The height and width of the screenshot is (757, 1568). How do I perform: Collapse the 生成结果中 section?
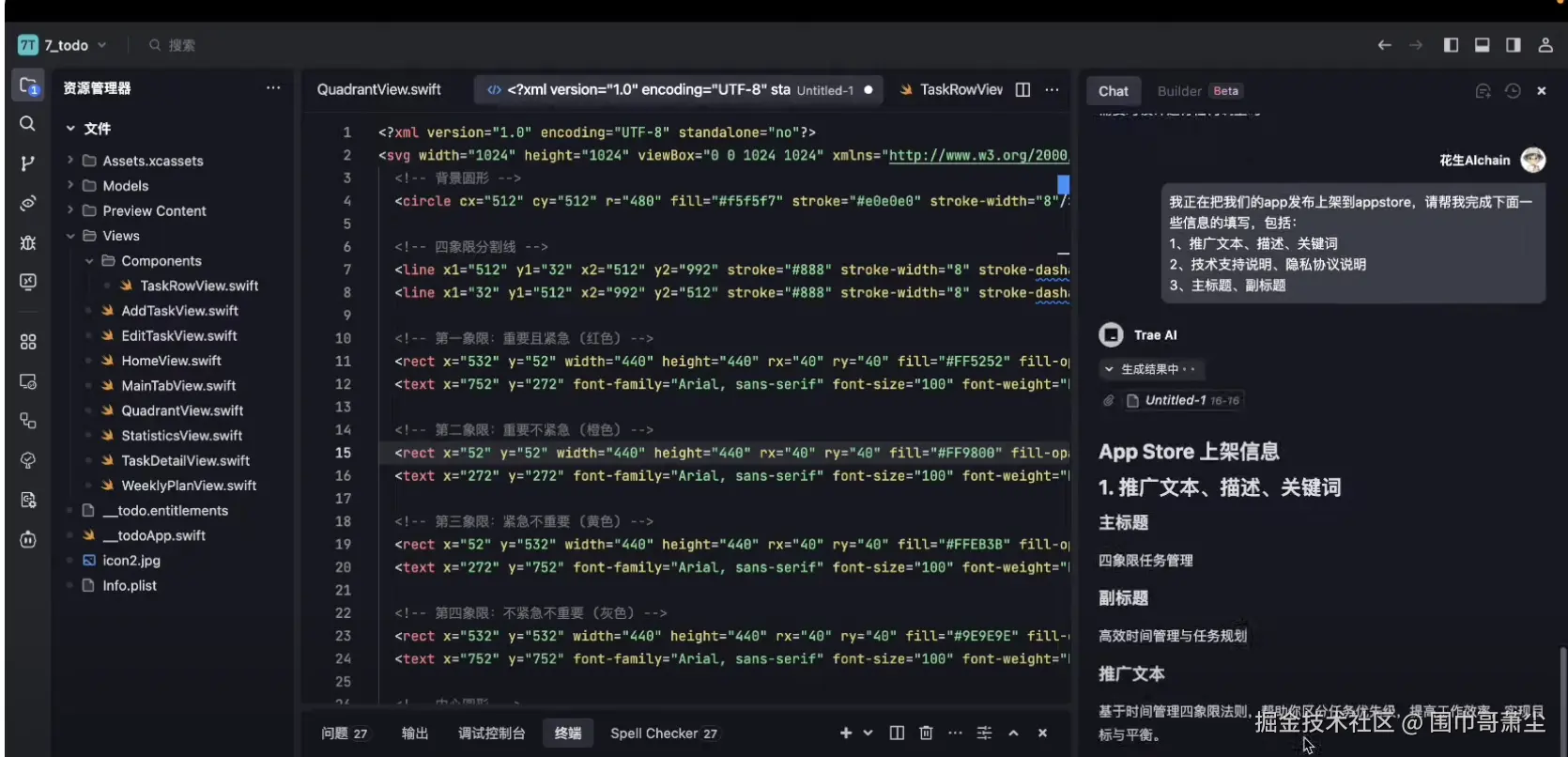coord(1152,369)
